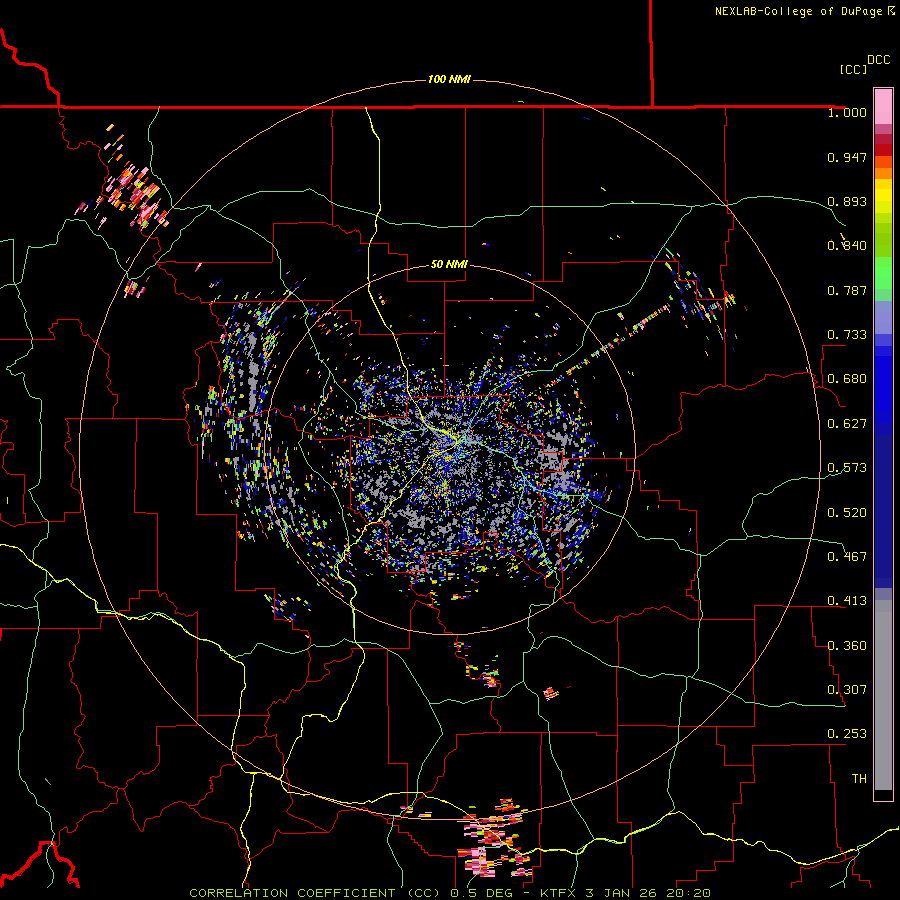
Task: Click the 0.627 value on the color scale
Action: tap(847, 424)
